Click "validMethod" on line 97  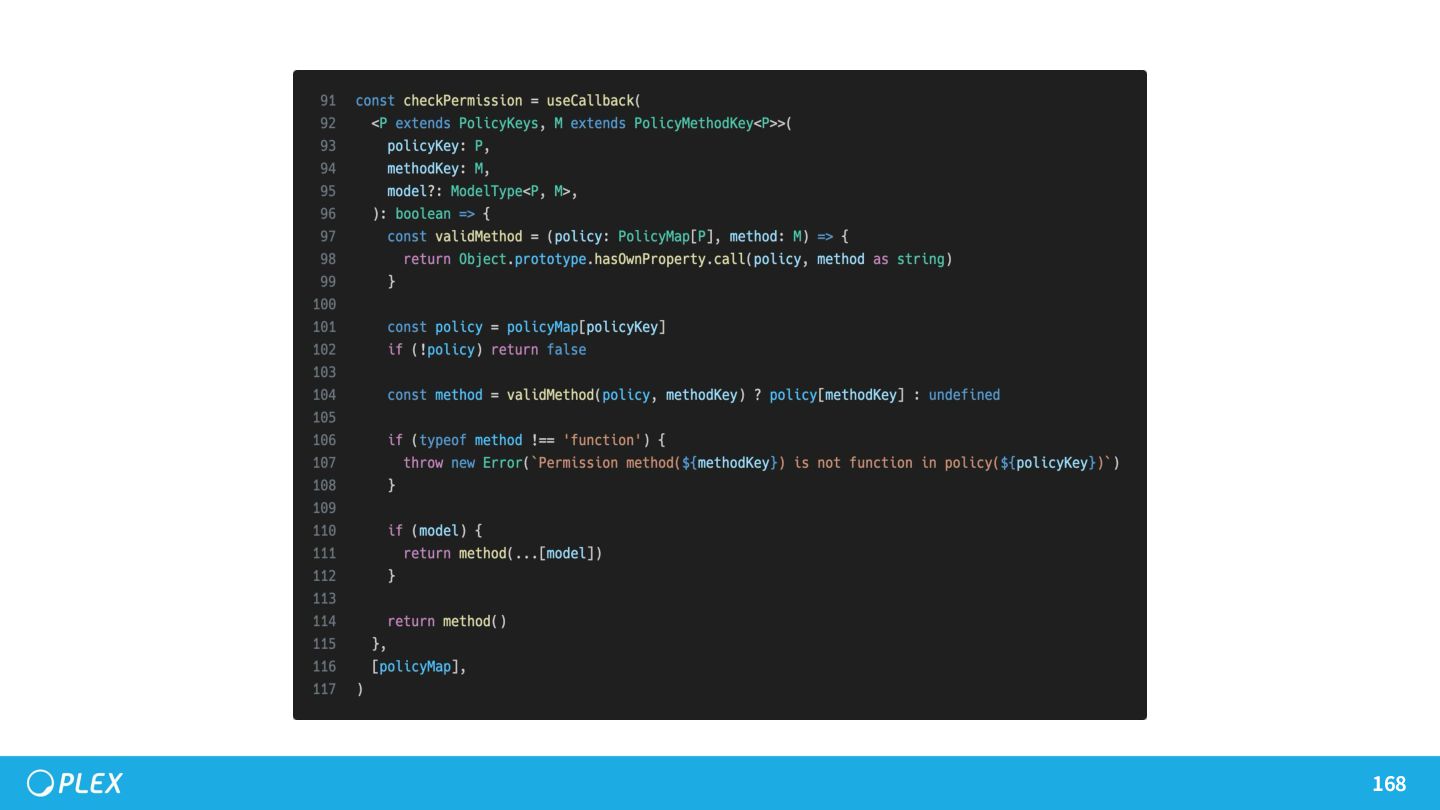click(x=479, y=237)
